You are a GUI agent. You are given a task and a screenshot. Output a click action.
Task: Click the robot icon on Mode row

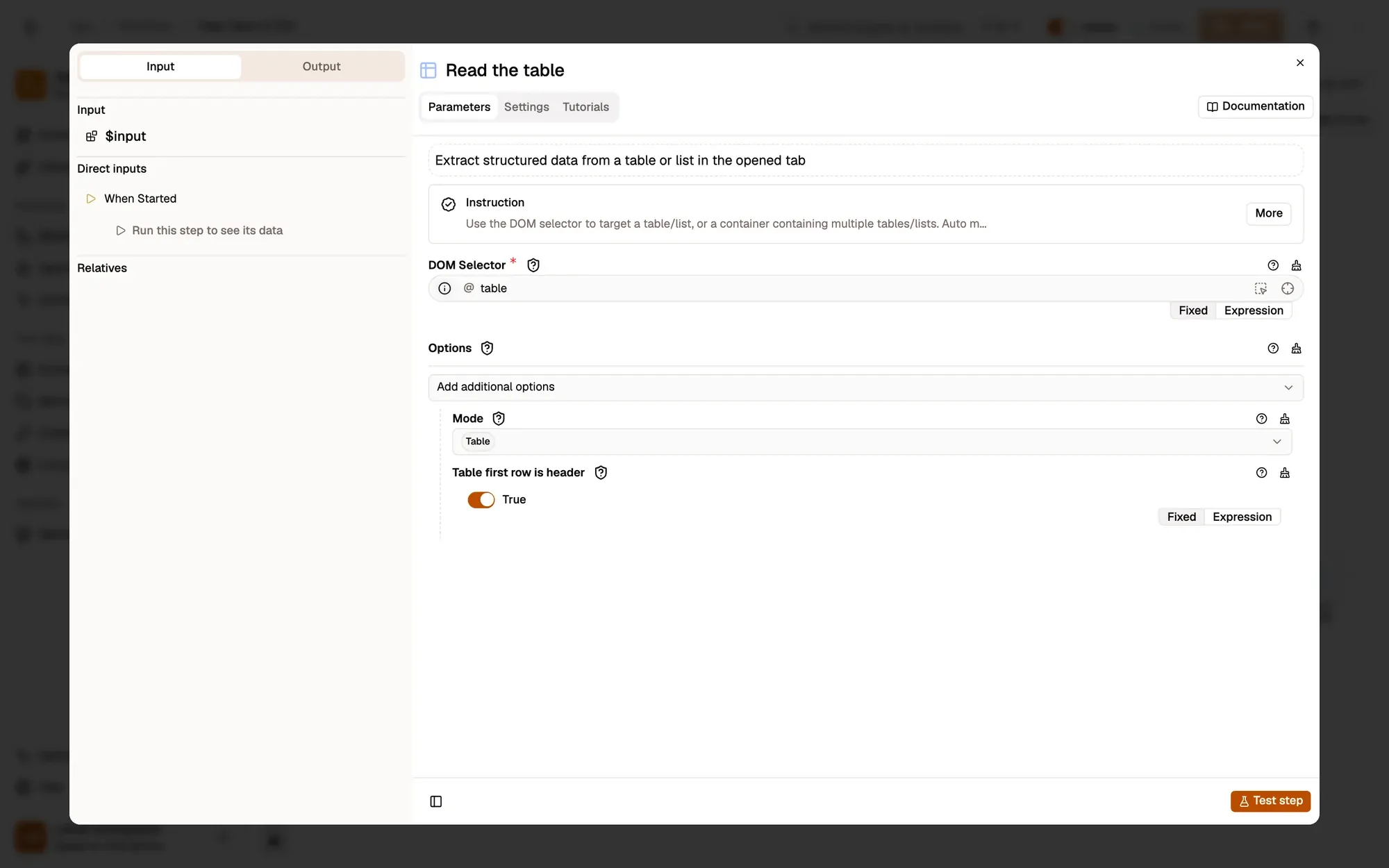pos(1285,419)
